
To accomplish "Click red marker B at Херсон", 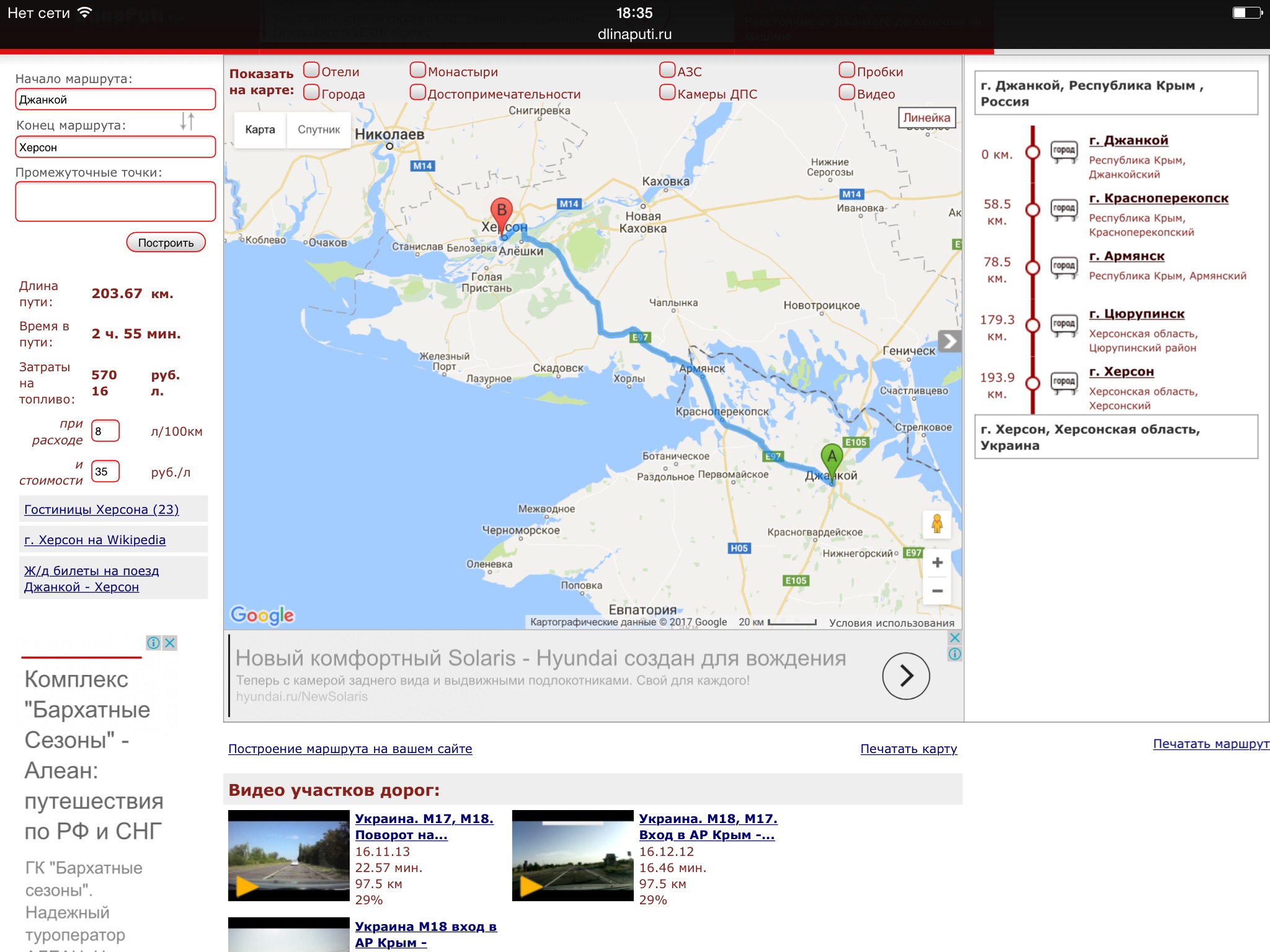I will pos(501,216).
